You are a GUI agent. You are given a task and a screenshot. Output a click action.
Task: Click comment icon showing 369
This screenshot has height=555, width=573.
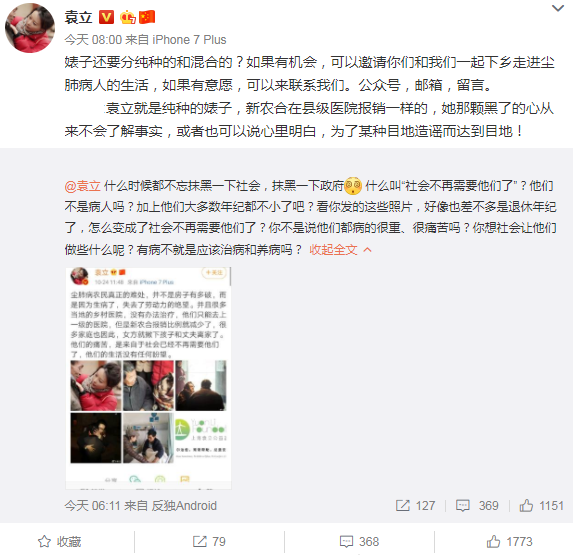463,506
